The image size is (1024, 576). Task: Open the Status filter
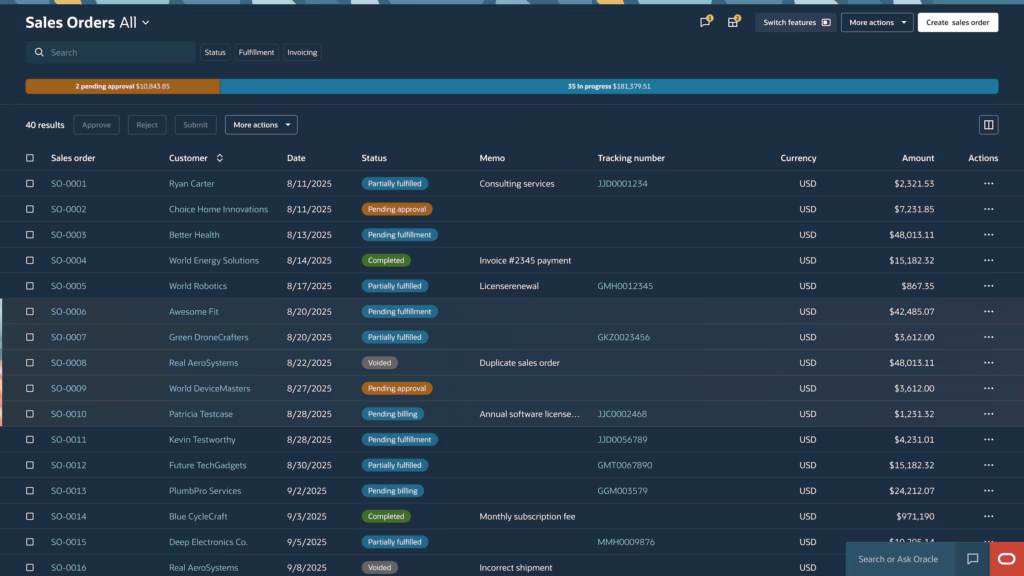click(x=215, y=51)
